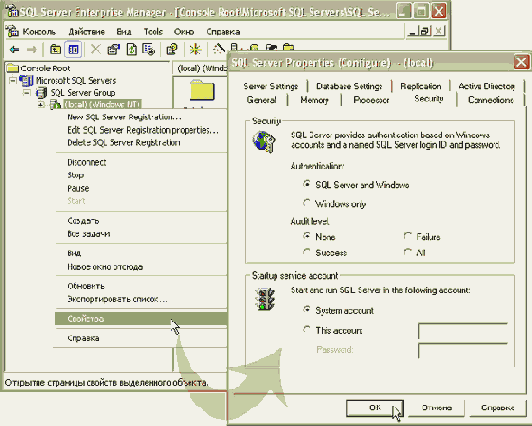Click the Enterprise Manager title bar icon
Screen dimensions: 532x426
click(x=13, y=12)
